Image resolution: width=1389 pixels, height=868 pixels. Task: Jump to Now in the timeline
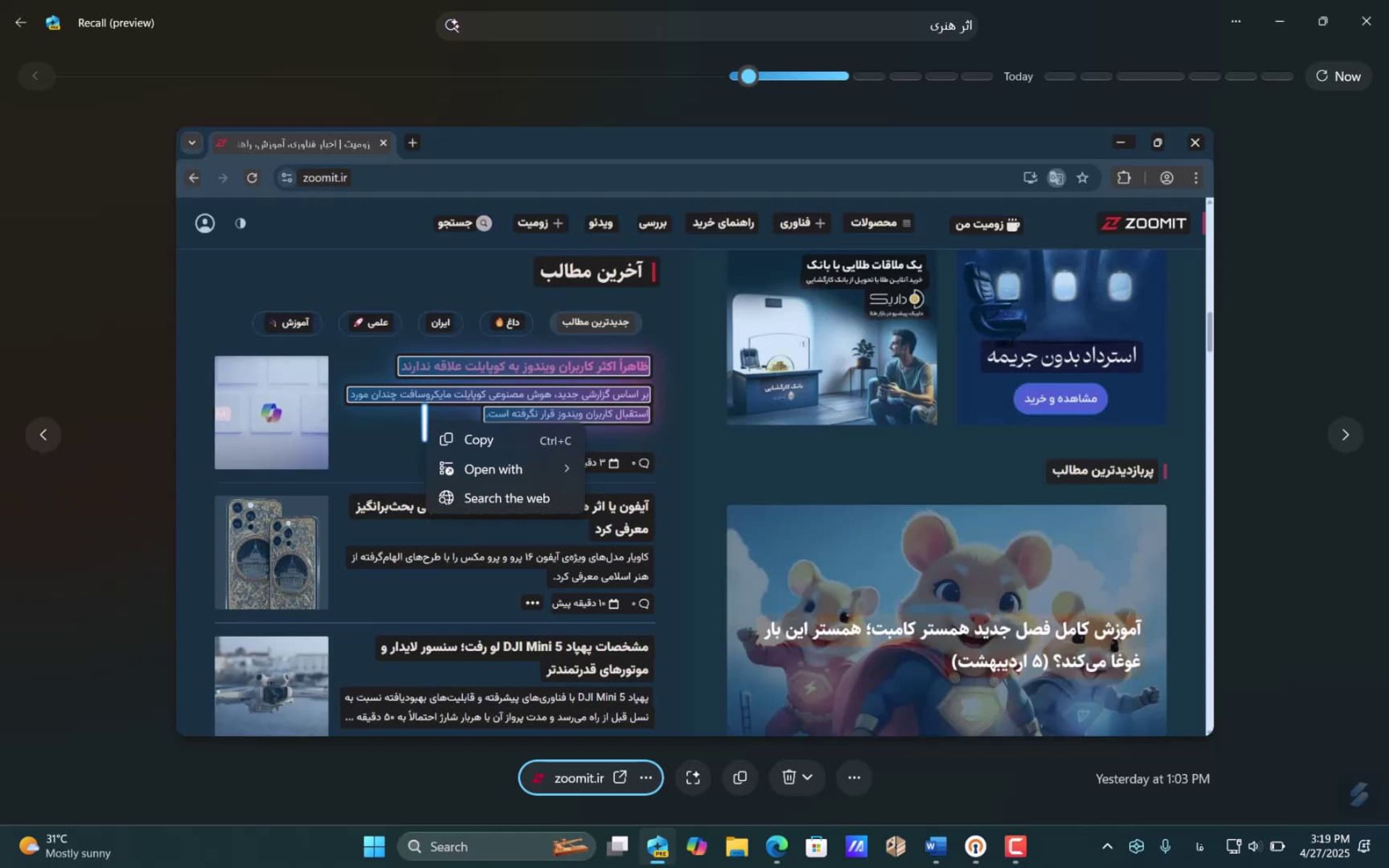pyautogui.click(x=1338, y=76)
